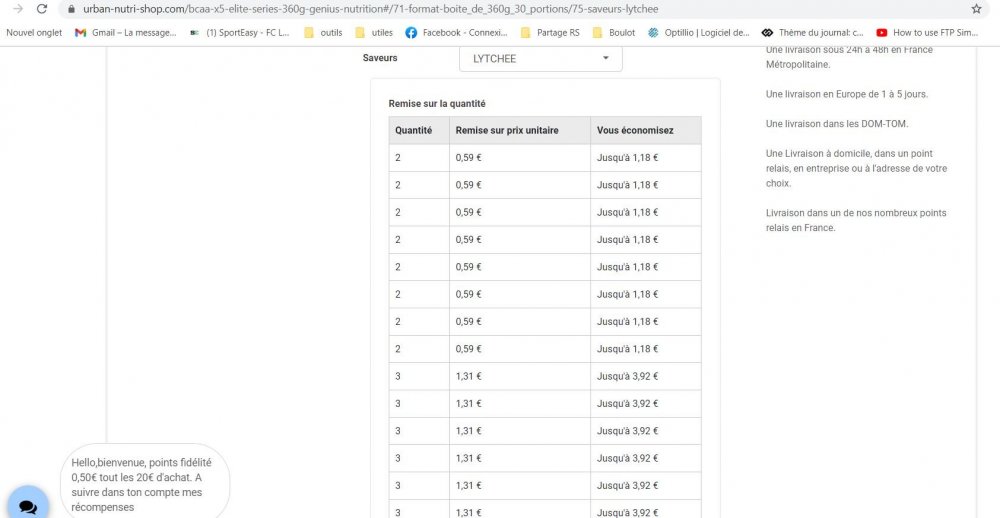Screen dimensions: 1000x518
Task: Open the Partage RS bookmark folder
Action: 550,33
